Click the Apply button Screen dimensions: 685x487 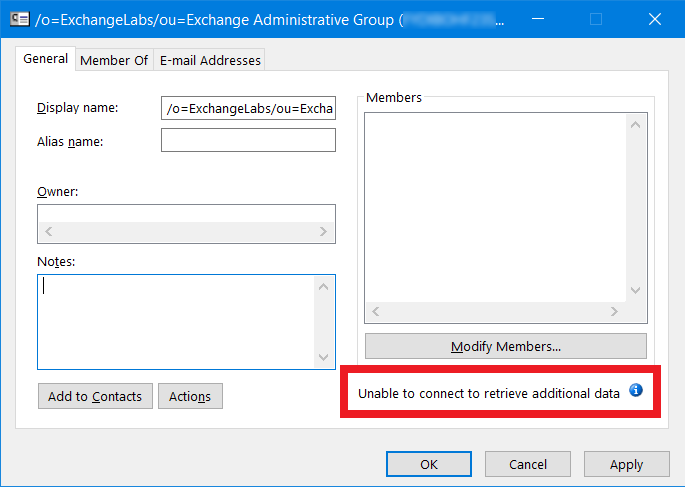coord(626,464)
